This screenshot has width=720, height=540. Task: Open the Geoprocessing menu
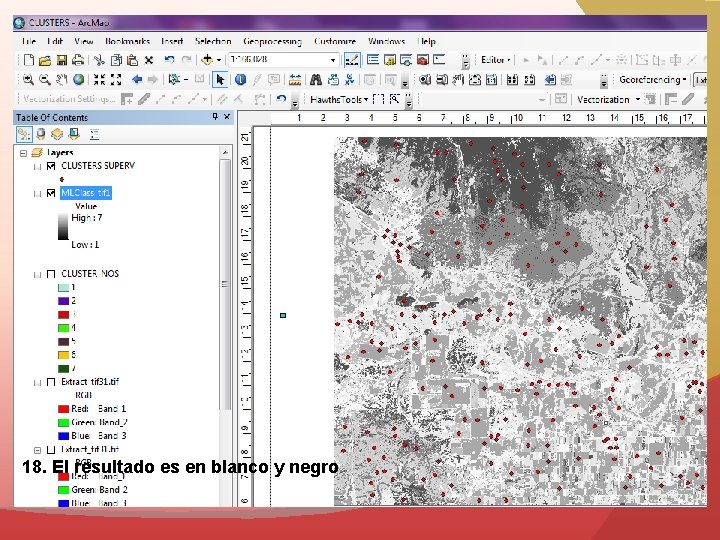272,41
